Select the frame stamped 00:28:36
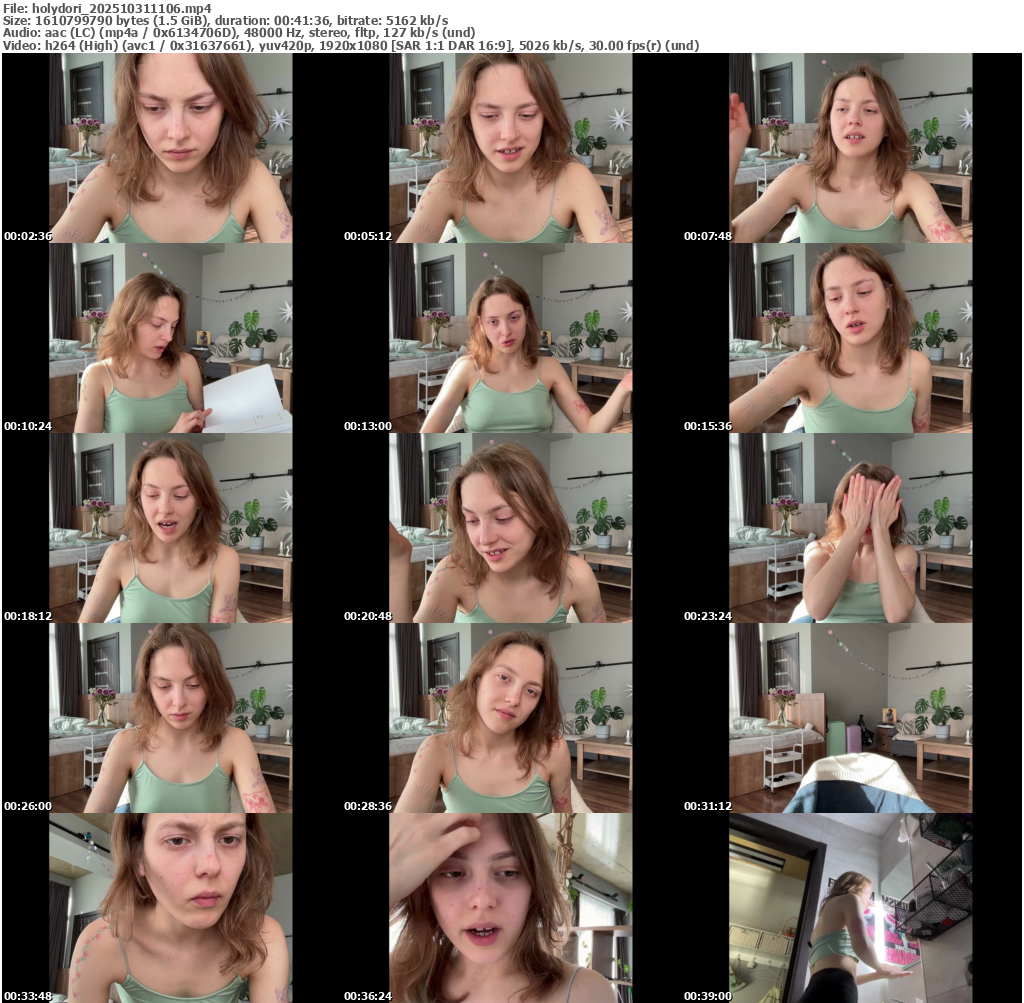 [x=511, y=718]
